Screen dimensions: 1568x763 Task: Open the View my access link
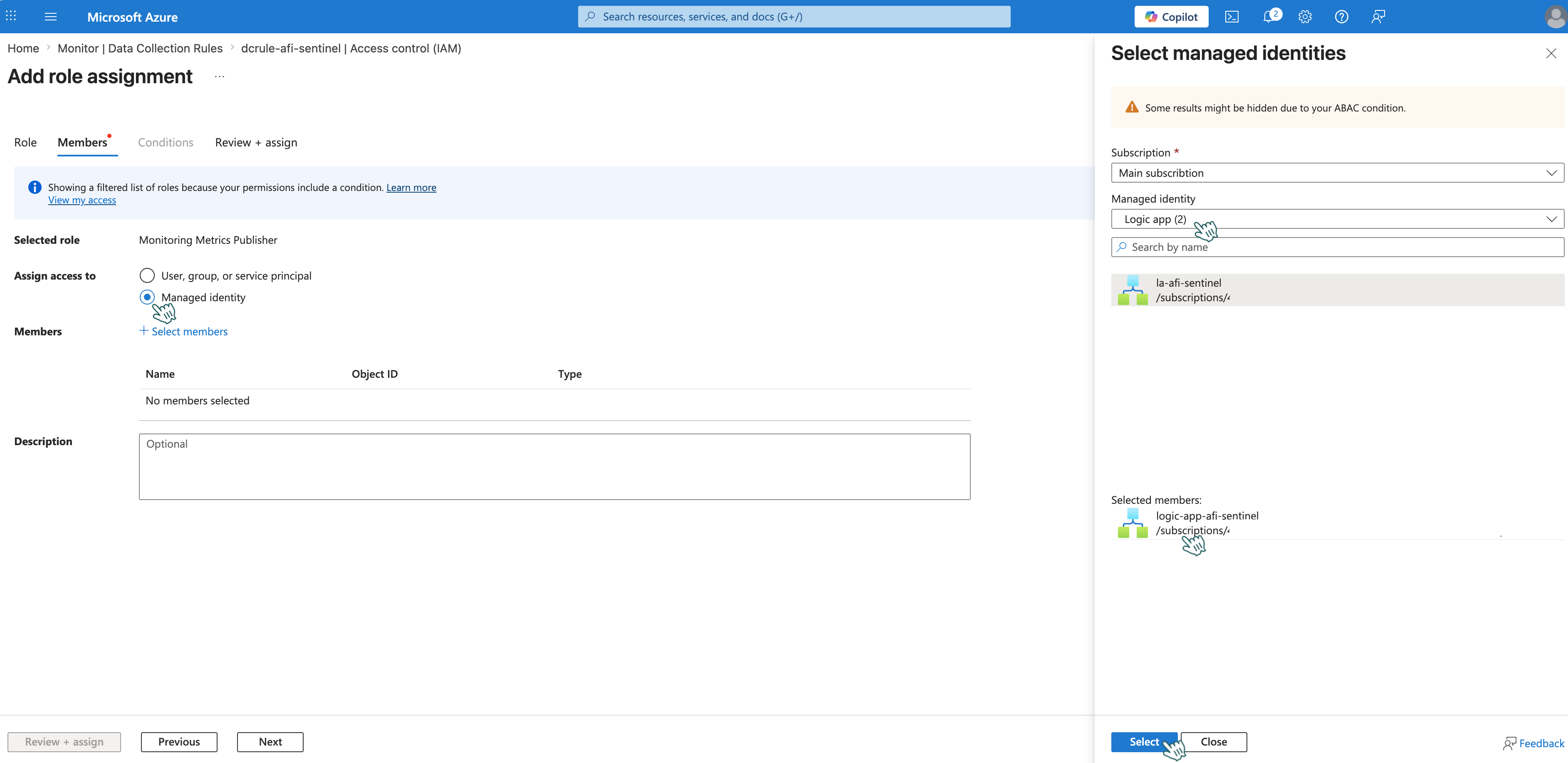tap(82, 200)
